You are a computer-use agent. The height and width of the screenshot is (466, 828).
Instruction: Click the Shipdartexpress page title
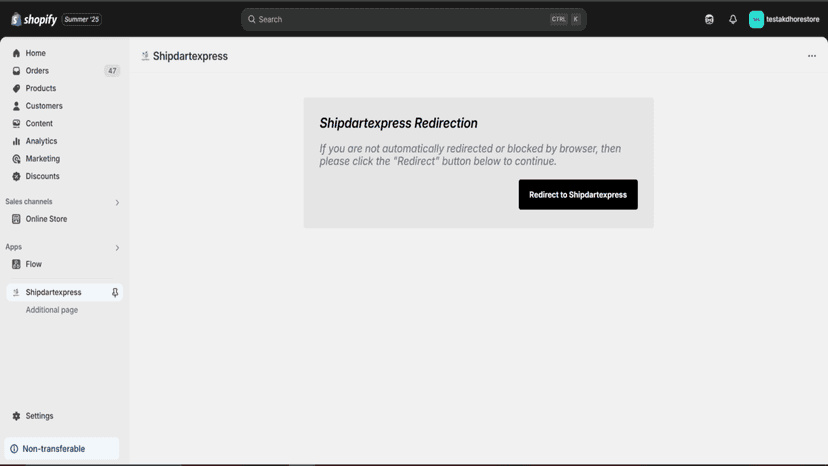(190, 56)
